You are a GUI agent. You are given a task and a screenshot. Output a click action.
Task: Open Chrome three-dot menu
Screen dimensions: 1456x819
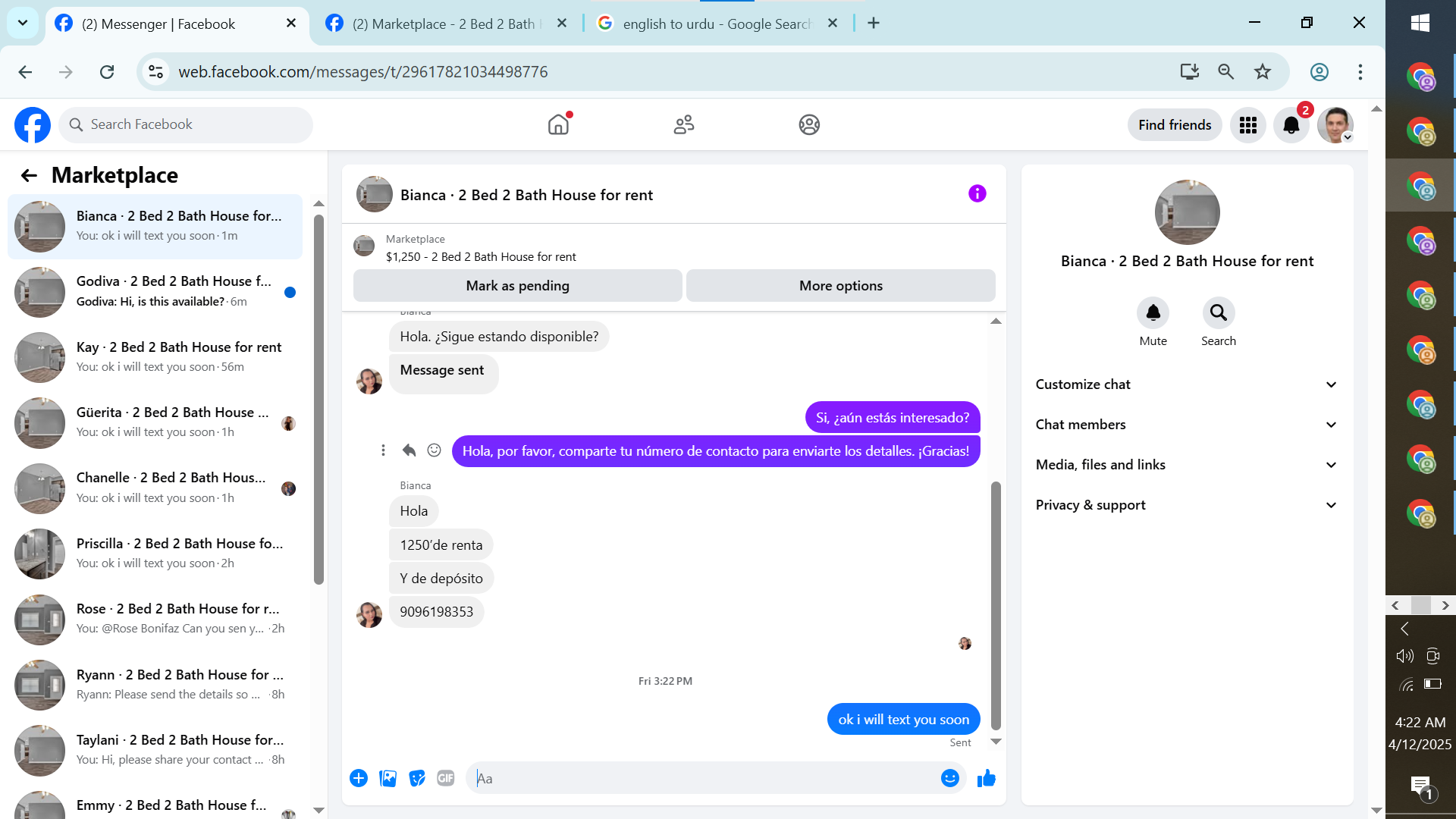[1360, 72]
